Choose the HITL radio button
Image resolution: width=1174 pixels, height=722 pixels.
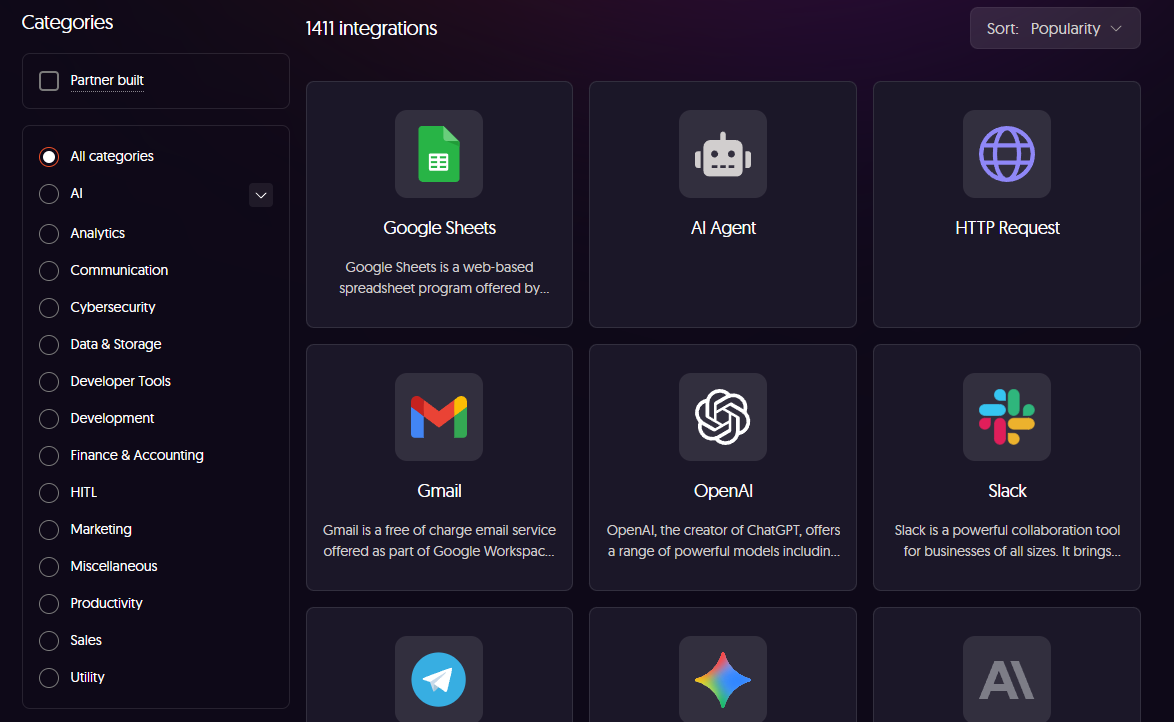(x=49, y=493)
